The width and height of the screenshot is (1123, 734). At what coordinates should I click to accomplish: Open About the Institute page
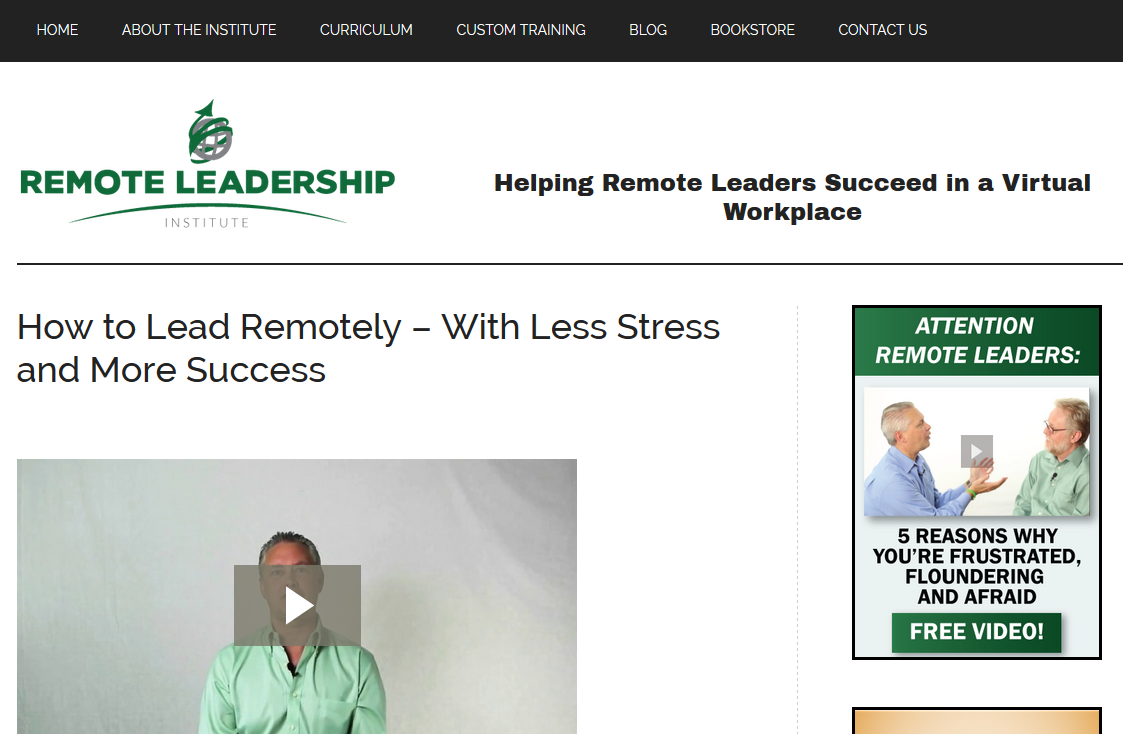[x=199, y=30]
